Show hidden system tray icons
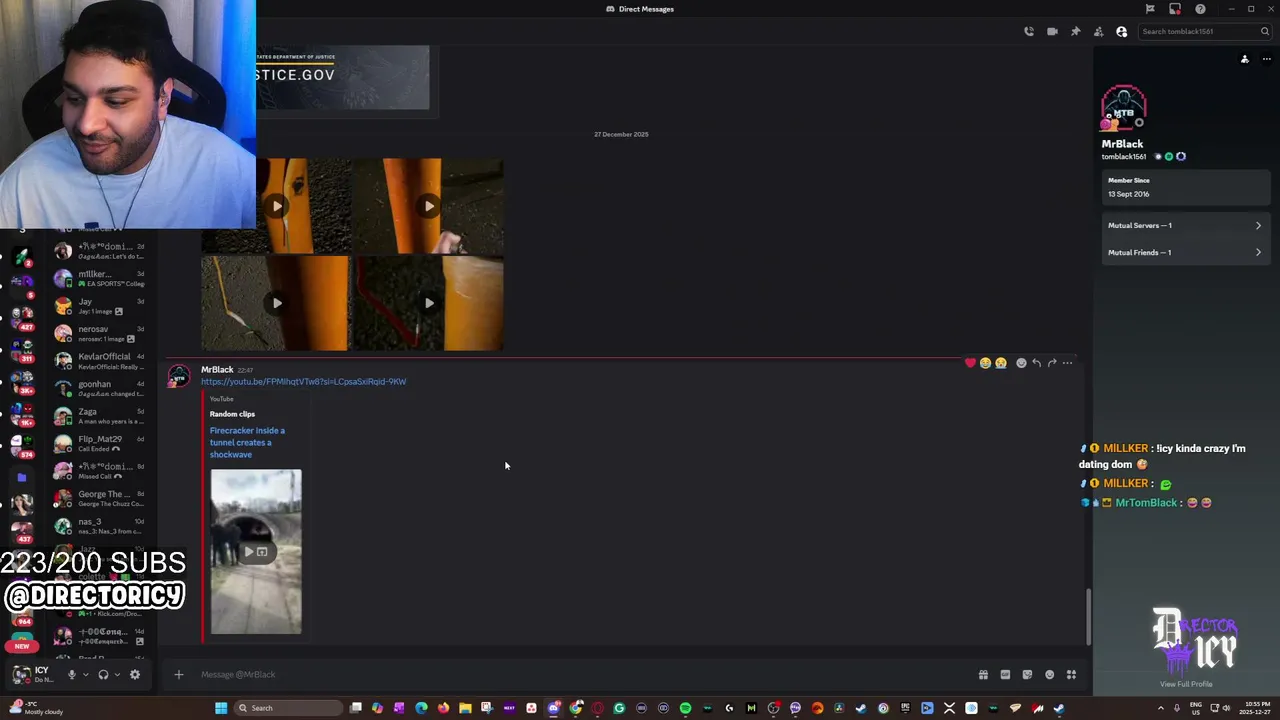The width and height of the screenshot is (1280, 720). 1160,708
